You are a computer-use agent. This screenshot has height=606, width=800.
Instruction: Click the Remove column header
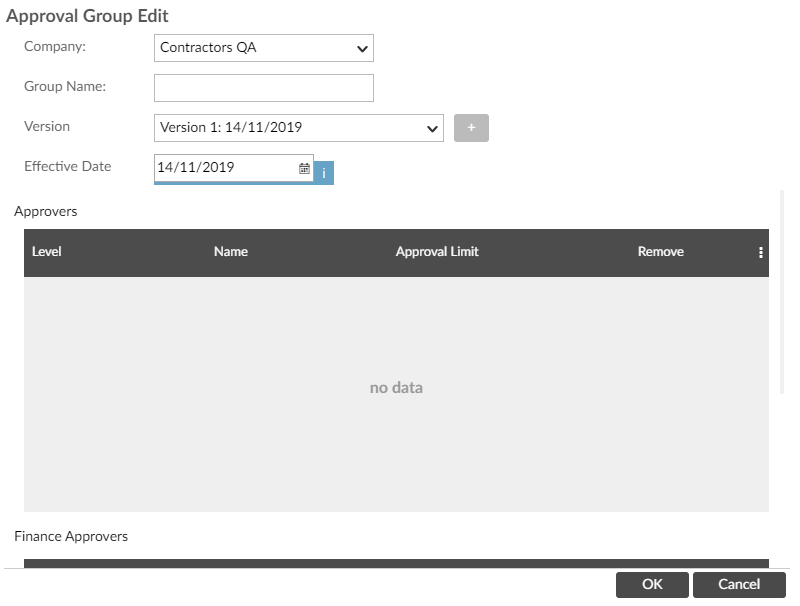click(661, 252)
